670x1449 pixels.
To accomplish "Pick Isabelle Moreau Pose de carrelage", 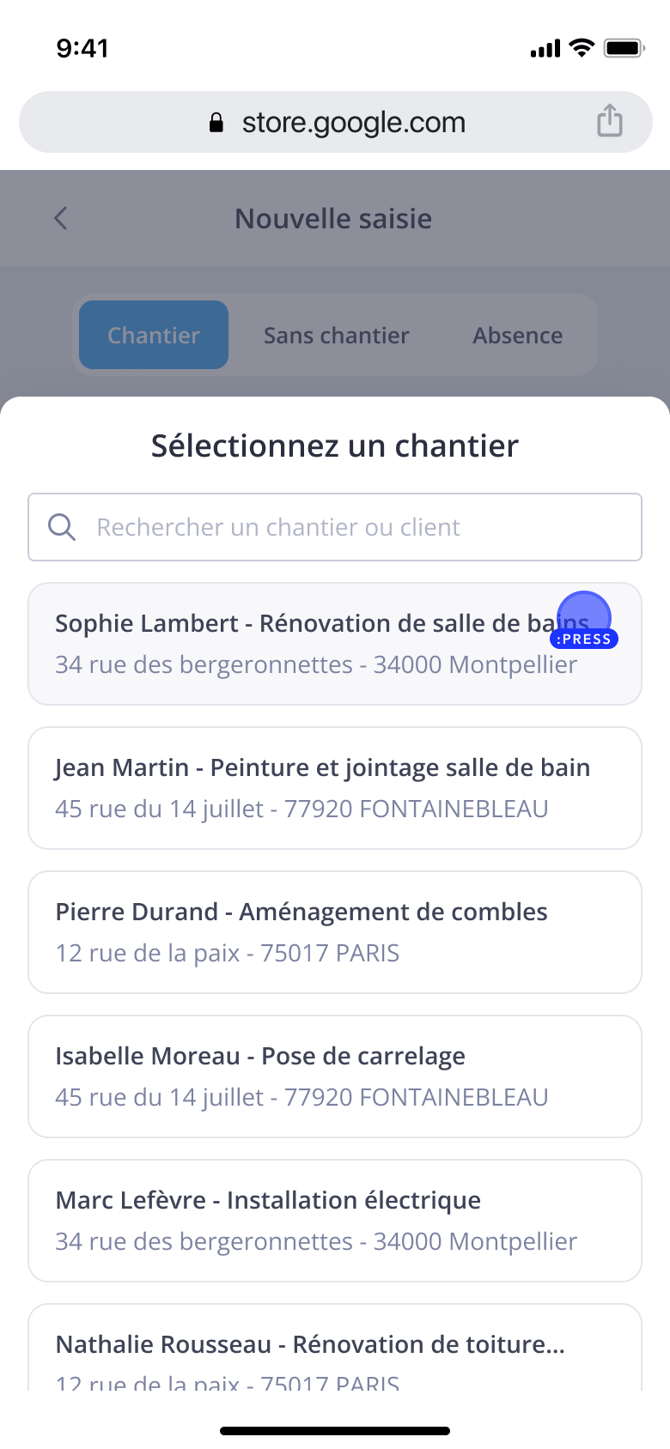I will [335, 1076].
